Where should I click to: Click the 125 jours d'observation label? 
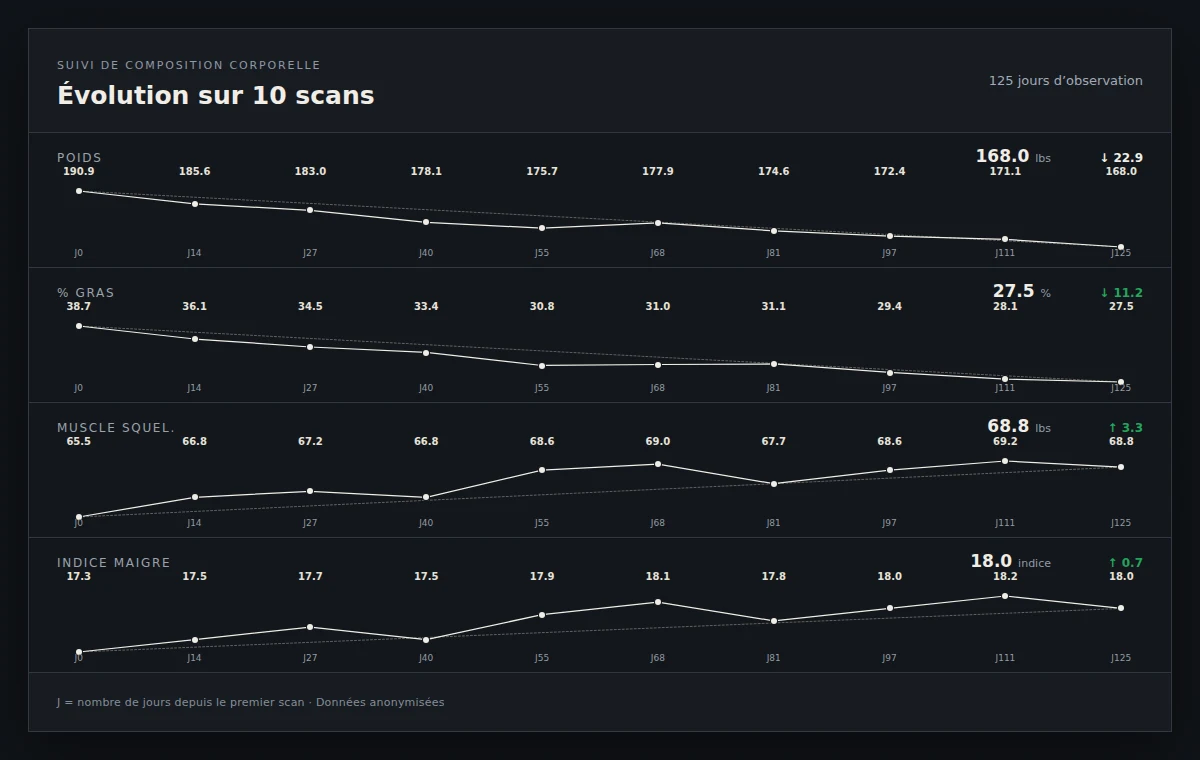point(1066,81)
